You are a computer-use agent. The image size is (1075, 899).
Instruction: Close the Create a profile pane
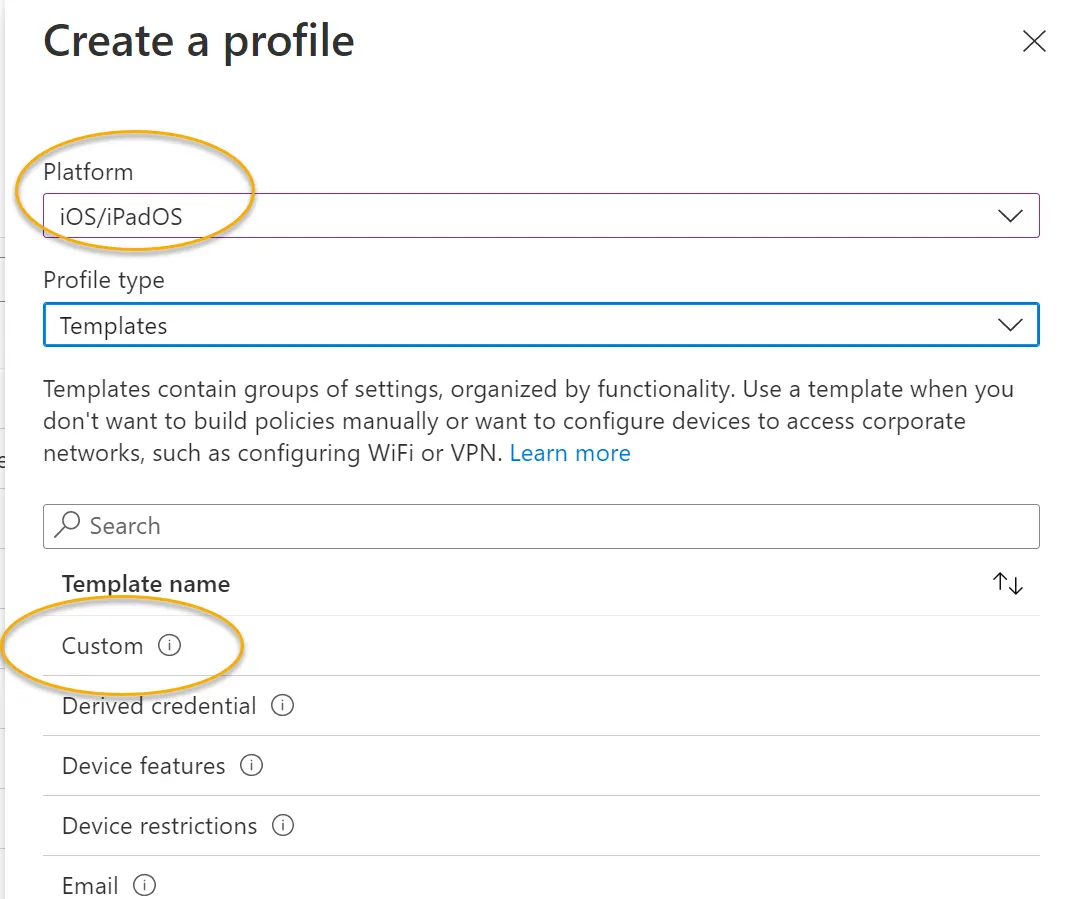pos(1034,41)
